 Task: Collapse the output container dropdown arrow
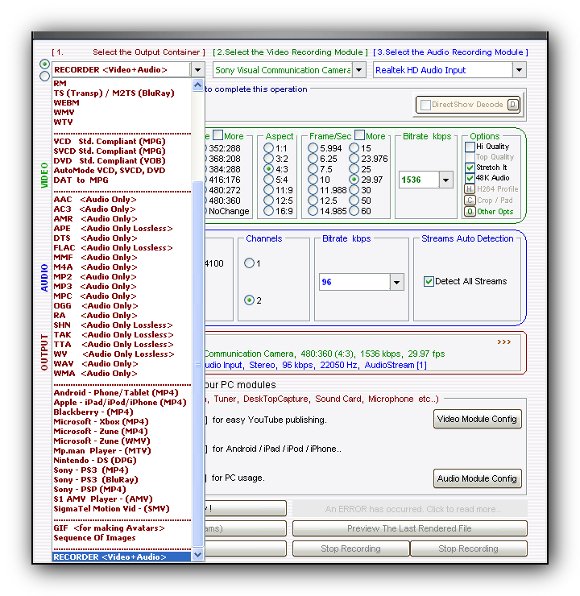coord(198,70)
